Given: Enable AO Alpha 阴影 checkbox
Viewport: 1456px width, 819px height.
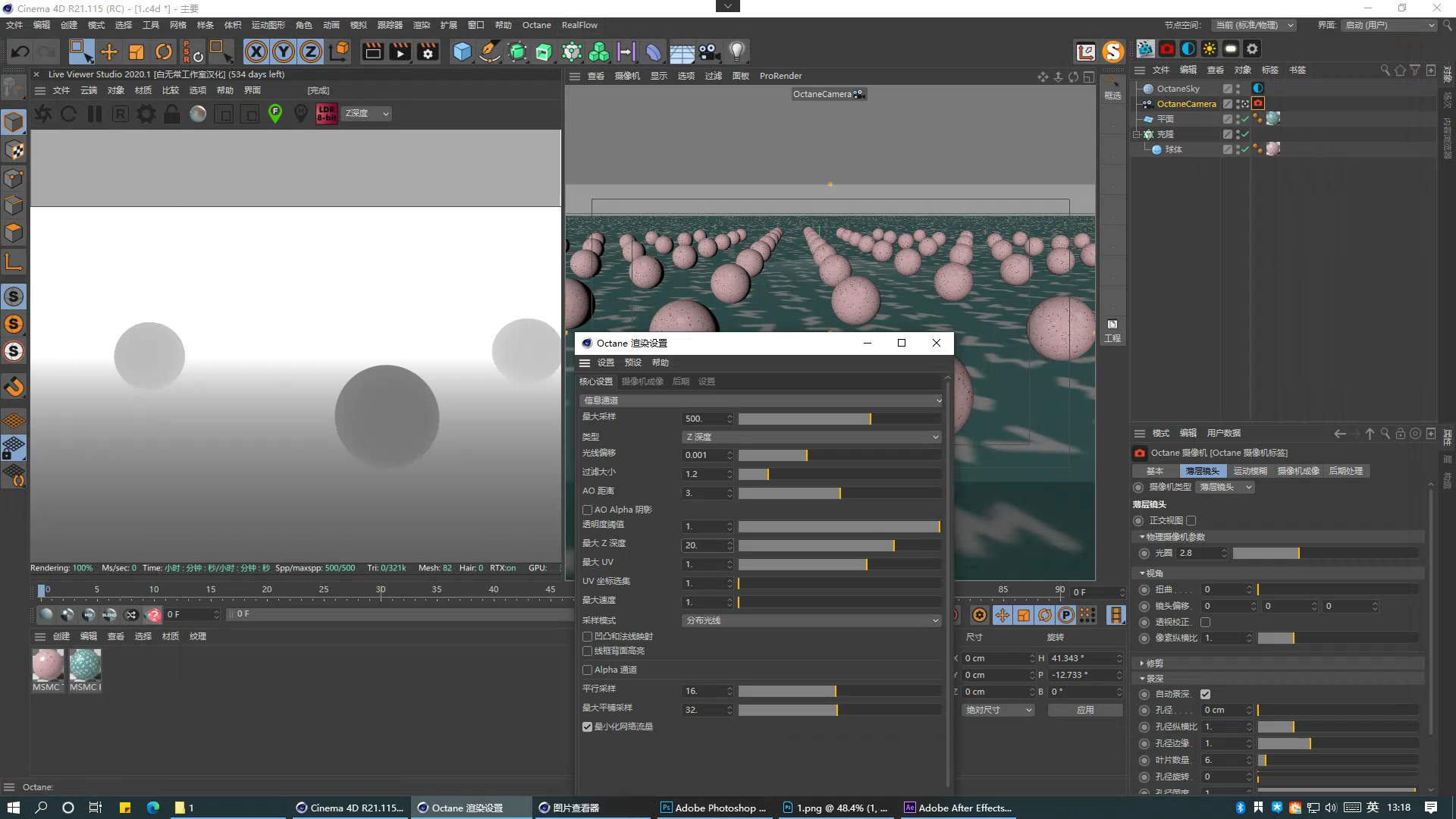Looking at the screenshot, I should [x=587, y=510].
